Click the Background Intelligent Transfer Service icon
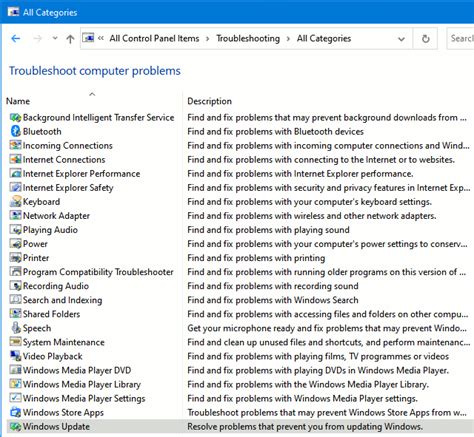The width and height of the screenshot is (474, 437). (15, 117)
